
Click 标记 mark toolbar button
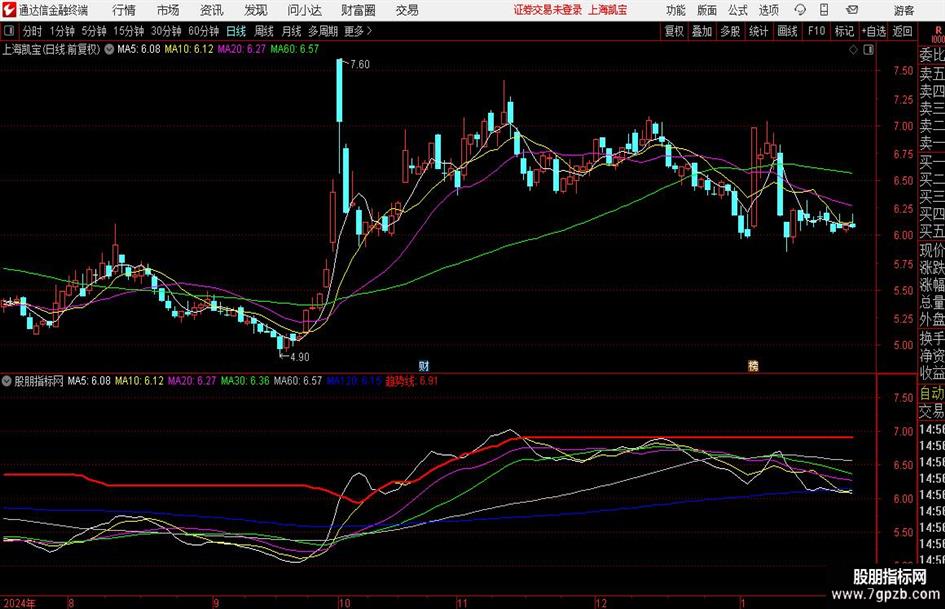844,31
